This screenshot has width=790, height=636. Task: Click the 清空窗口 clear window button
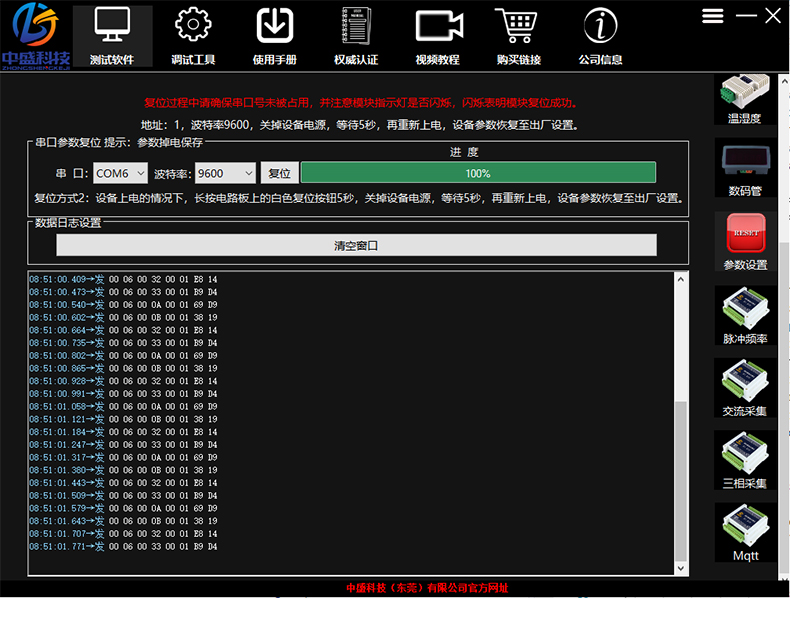coord(356,245)
